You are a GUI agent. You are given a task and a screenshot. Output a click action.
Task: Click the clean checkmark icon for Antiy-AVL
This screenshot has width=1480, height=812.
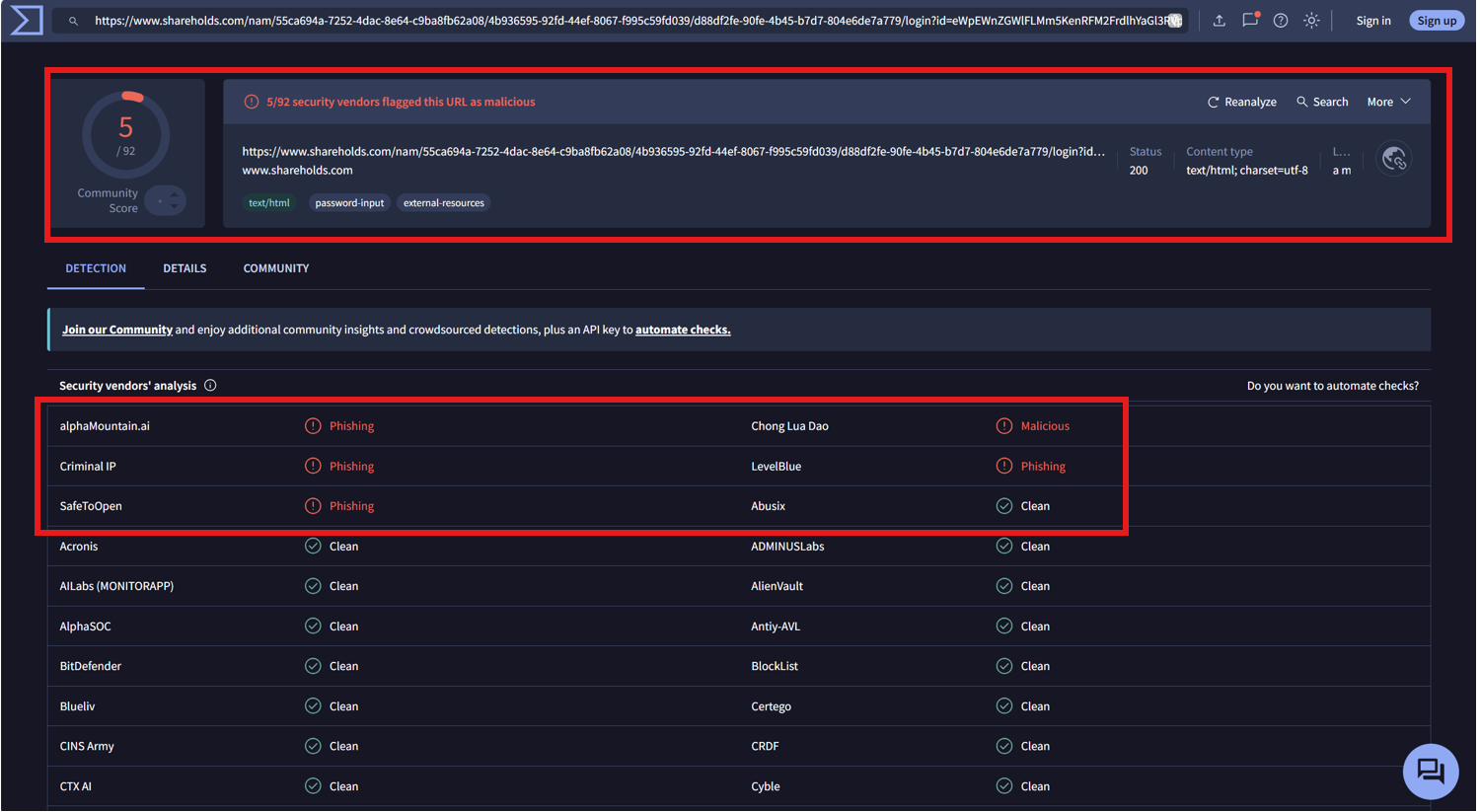1004,626
